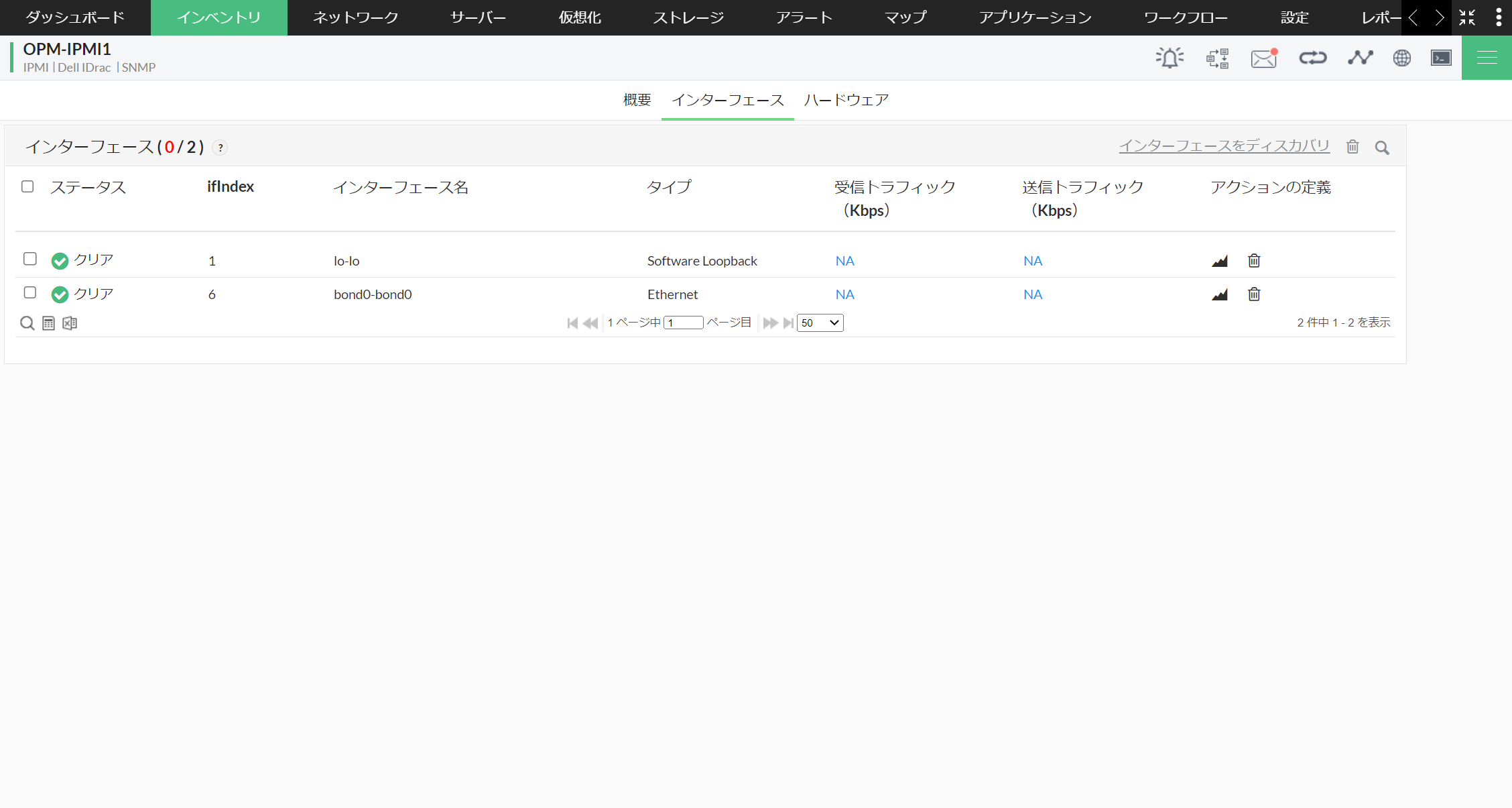Export table with the Excel icon
Image resolution: width=1512 pixels, height=808 pixels.
(x=70, y=323)
